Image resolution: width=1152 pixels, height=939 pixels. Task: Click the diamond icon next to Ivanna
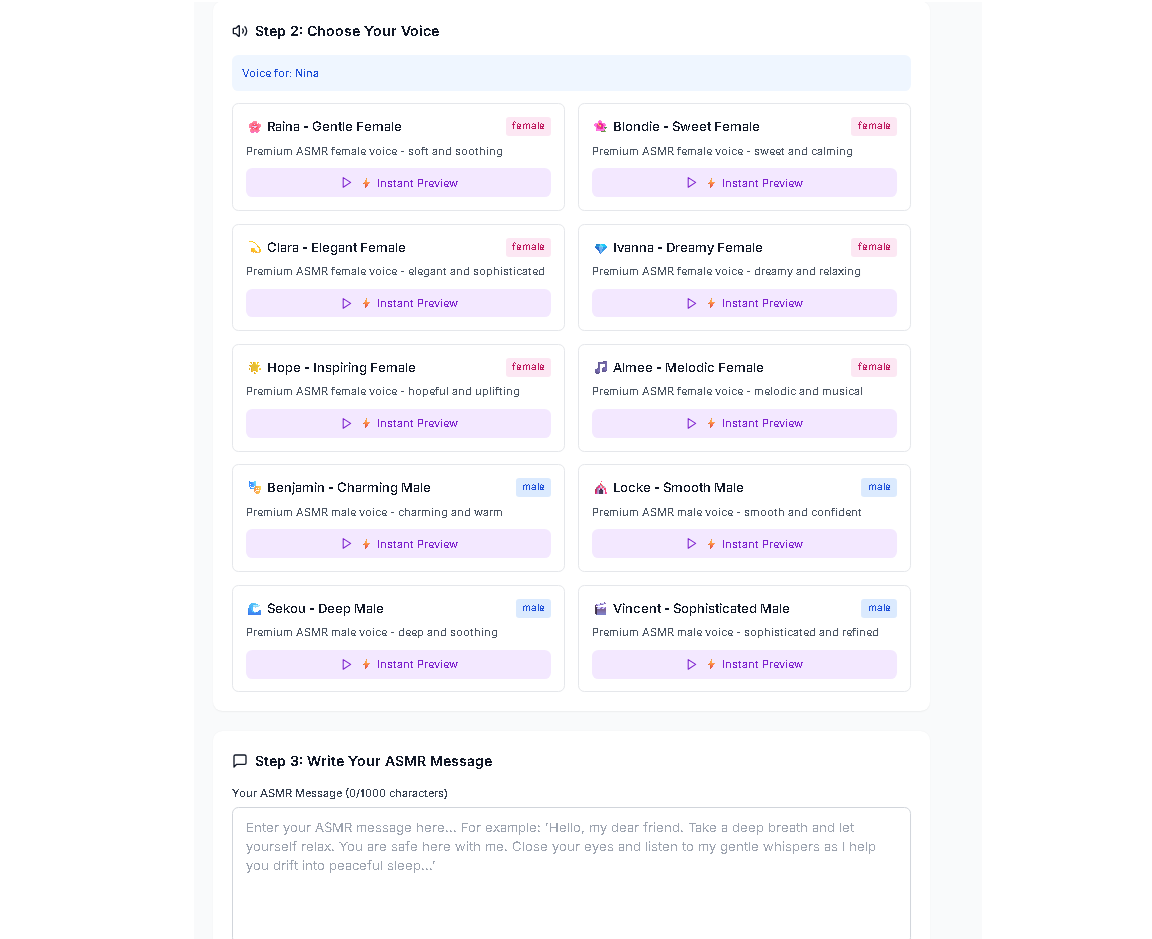click(600, 248)
